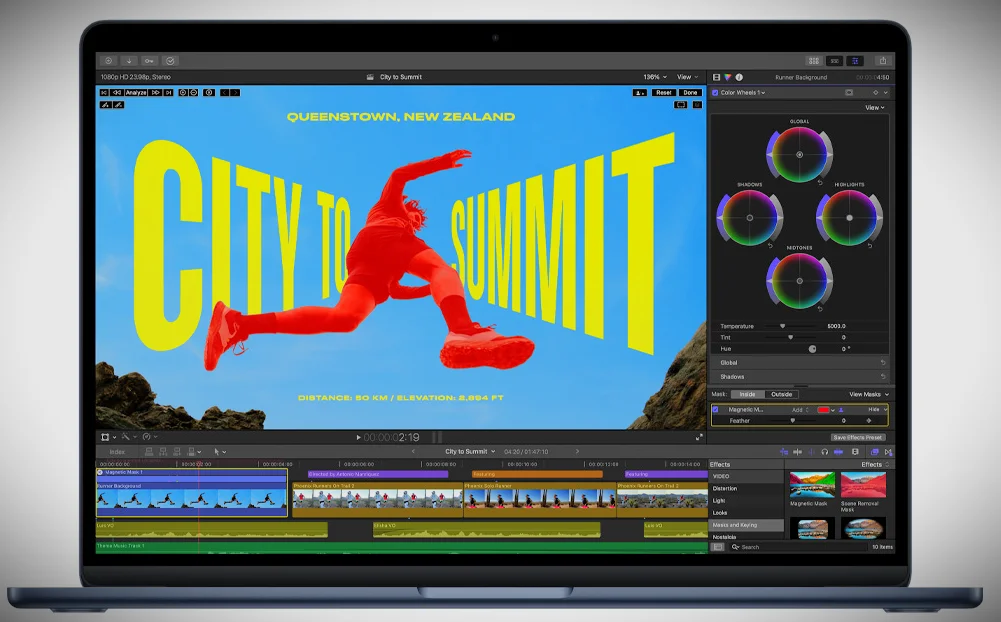Go back in timeline history arrow

[413, 451]
